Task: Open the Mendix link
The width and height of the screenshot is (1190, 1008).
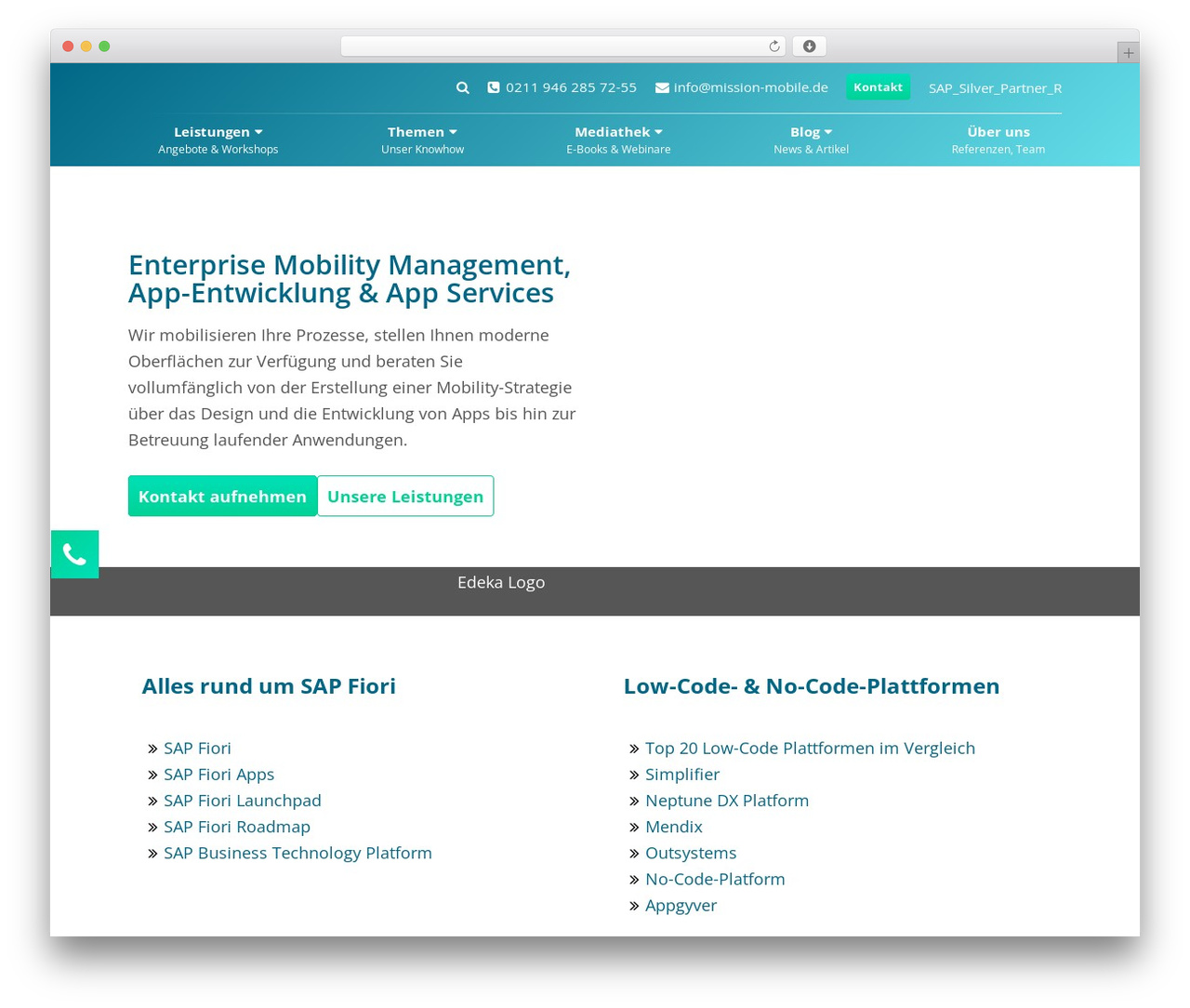Action: point(674,827)
